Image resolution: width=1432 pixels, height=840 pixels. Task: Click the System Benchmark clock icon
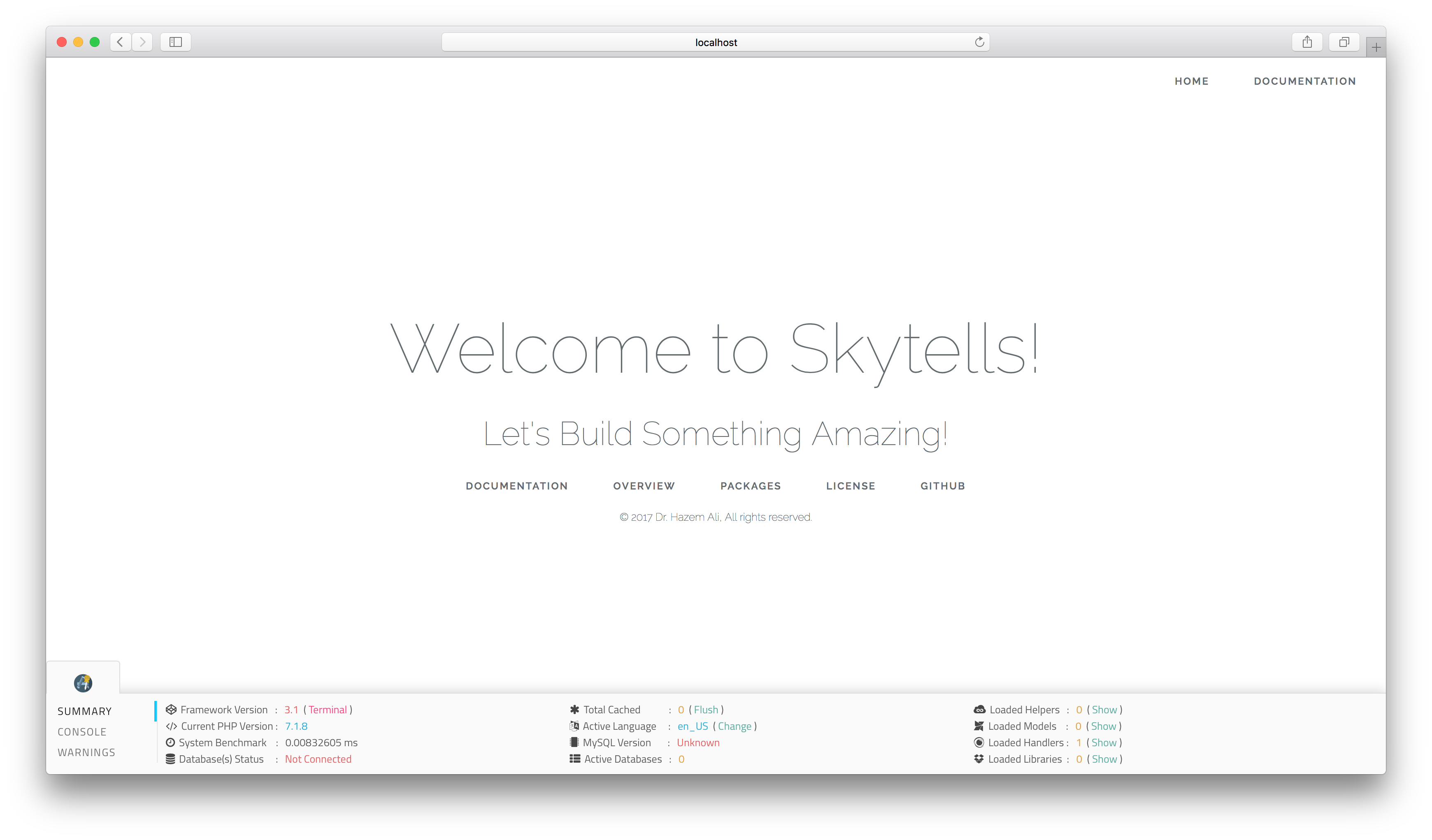click(x=170, y=743)
